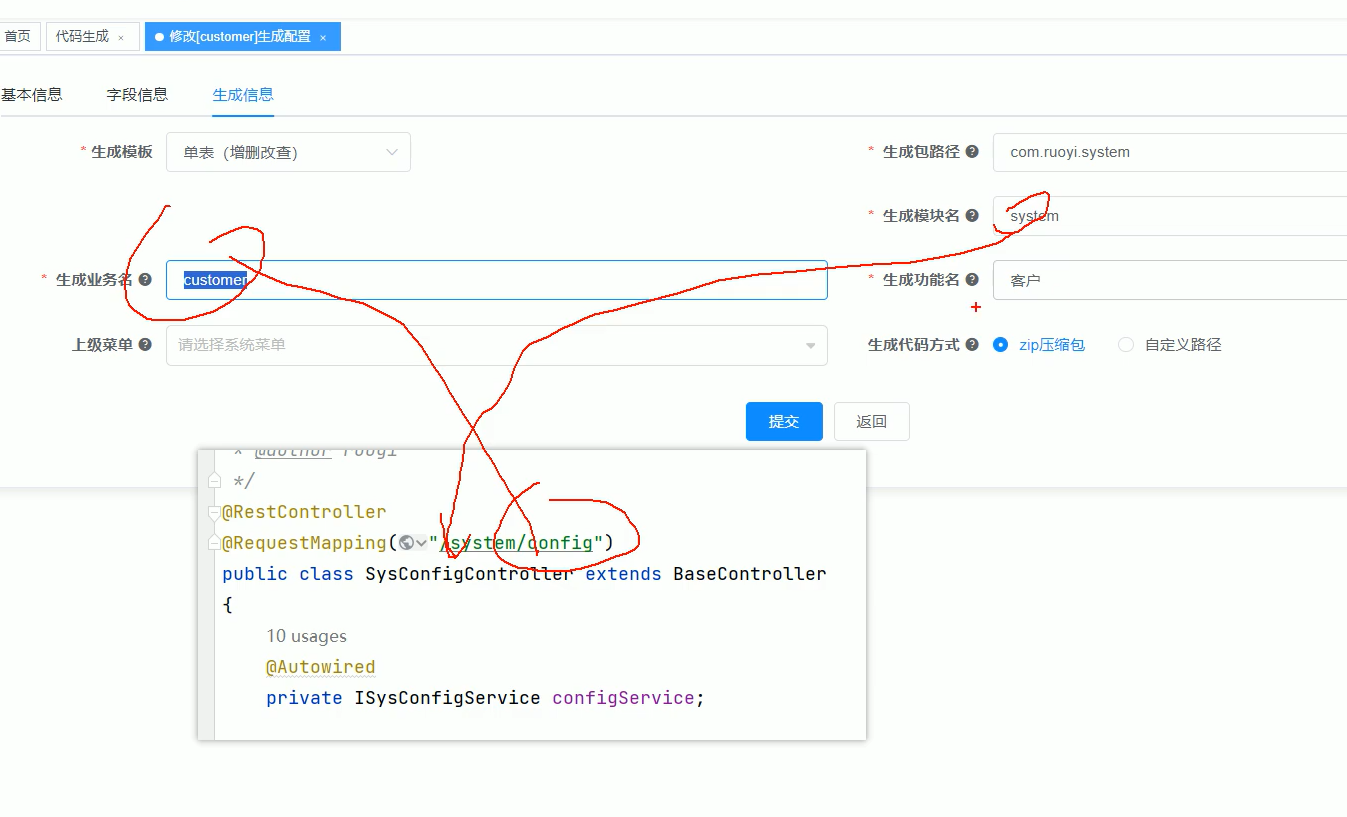Switch to the 代码生成 tab
1347x817 pixels.
pos(82,37)
